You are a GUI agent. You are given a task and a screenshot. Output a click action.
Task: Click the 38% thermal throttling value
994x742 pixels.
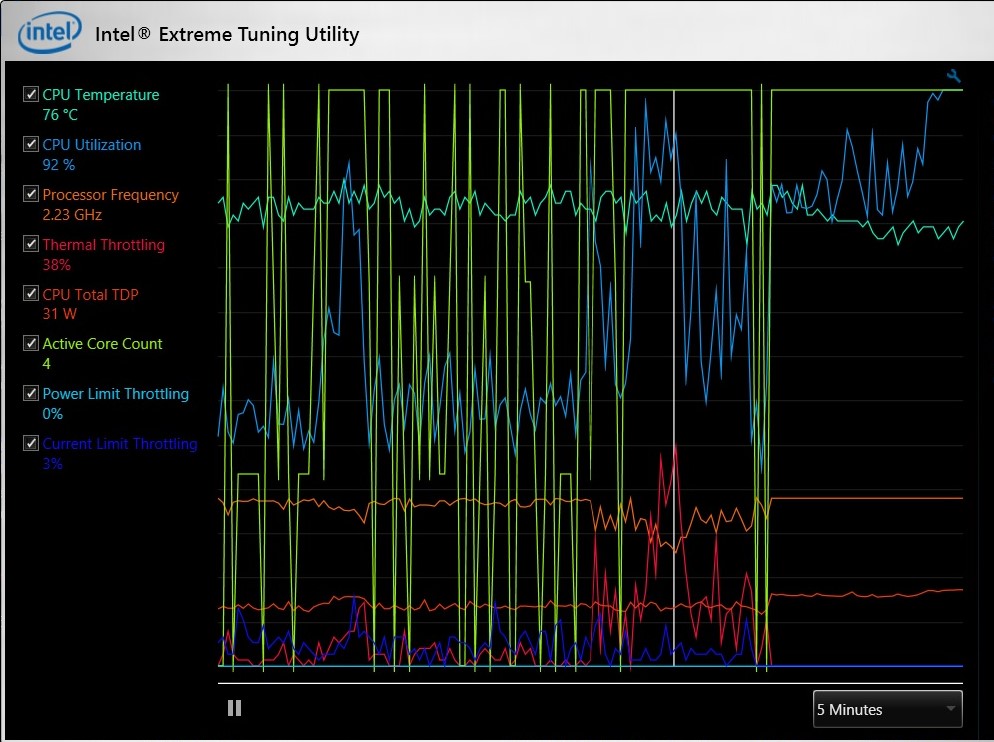point(56,264)
